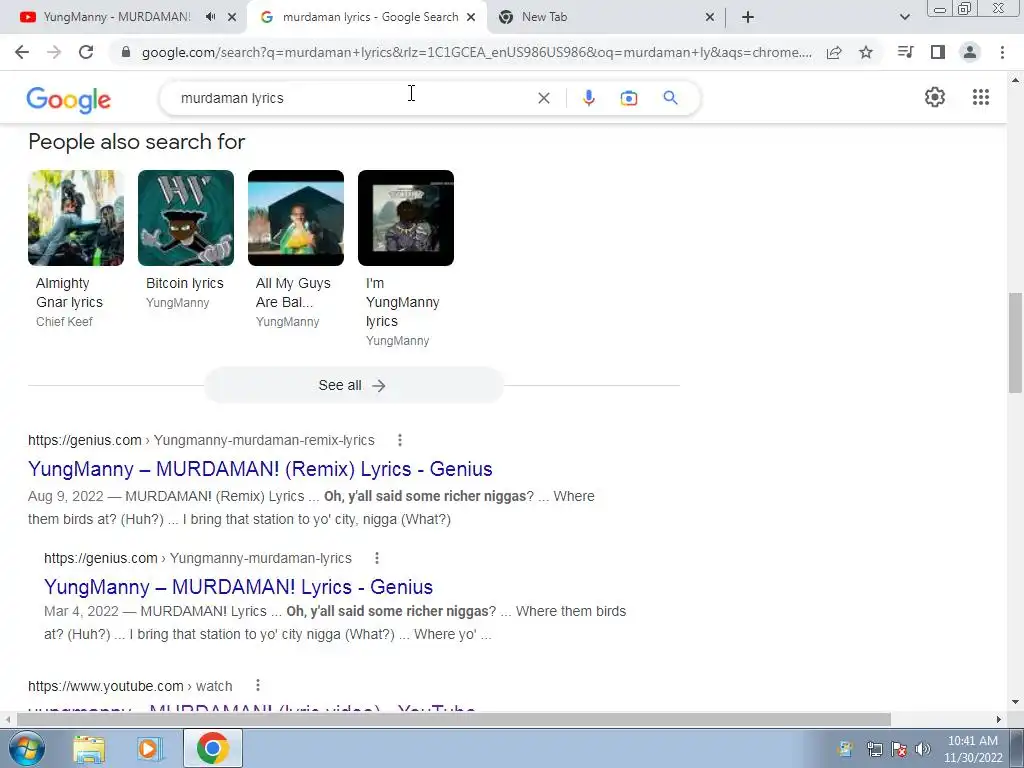Click the scroll down arrow
Screen dimensions: 1024x768
1015,703
